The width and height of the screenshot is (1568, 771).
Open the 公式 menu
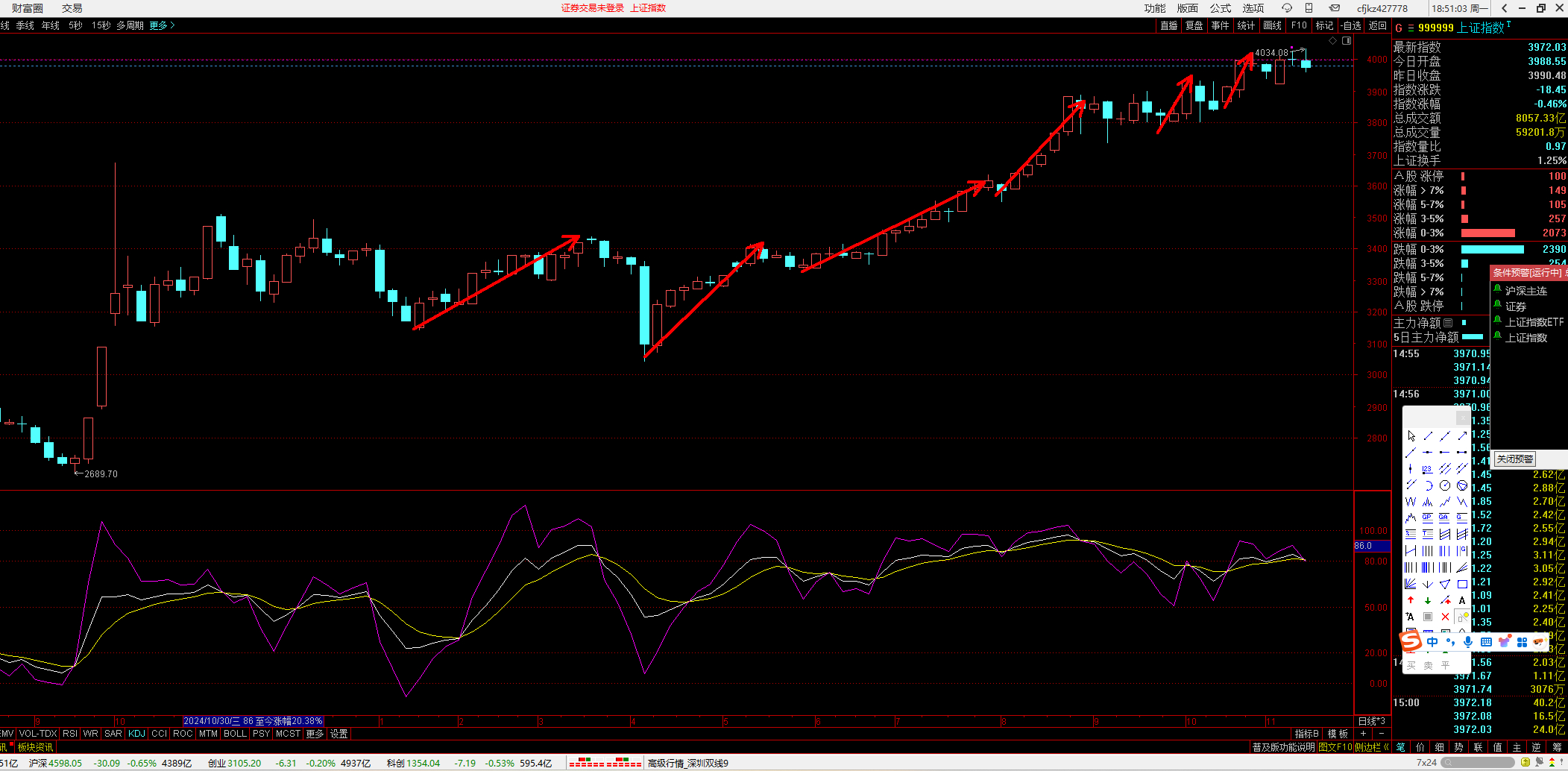tap(1221, 8)
